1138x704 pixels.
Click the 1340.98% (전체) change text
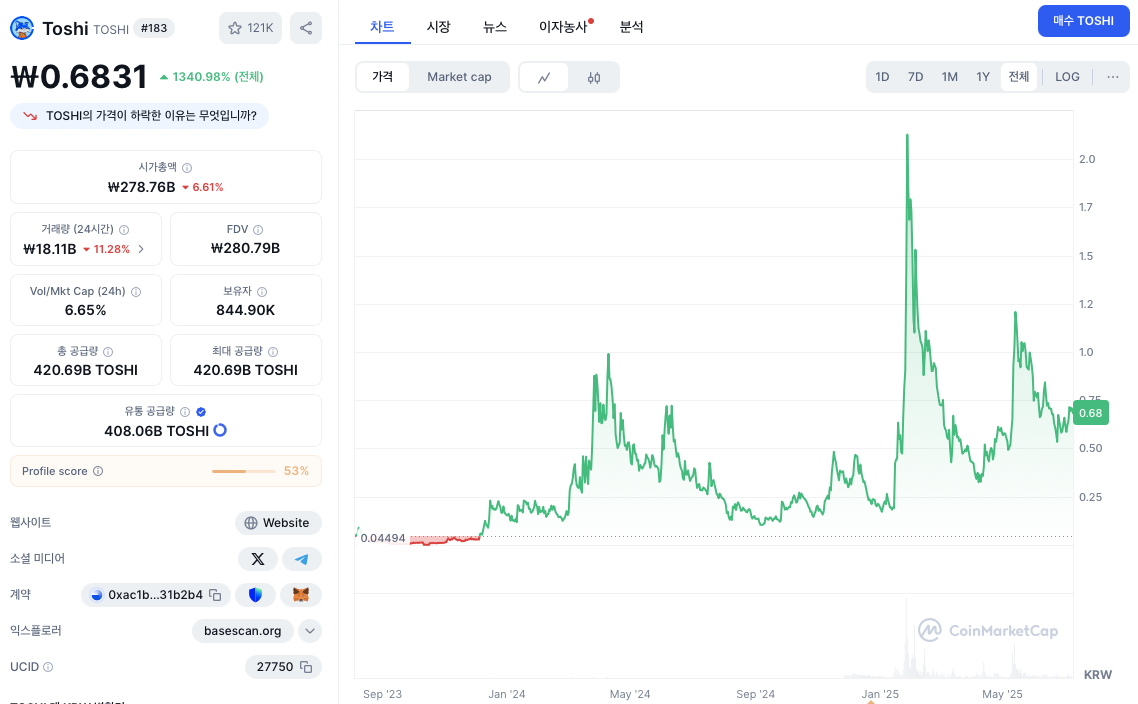pyautogui.click(x=217, y=77)
